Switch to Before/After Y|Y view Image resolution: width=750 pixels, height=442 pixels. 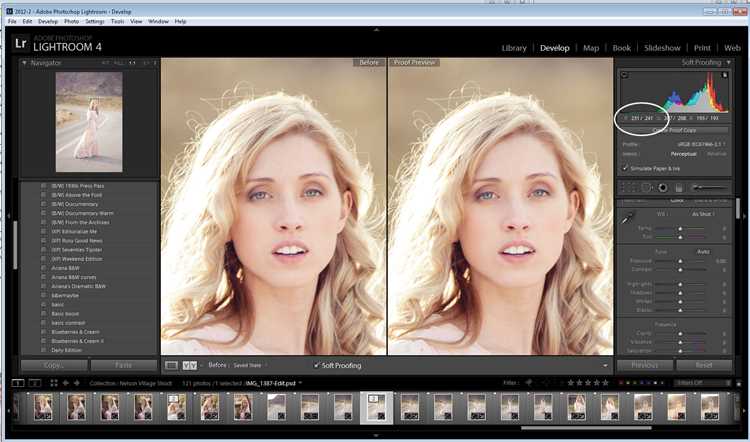190,365
